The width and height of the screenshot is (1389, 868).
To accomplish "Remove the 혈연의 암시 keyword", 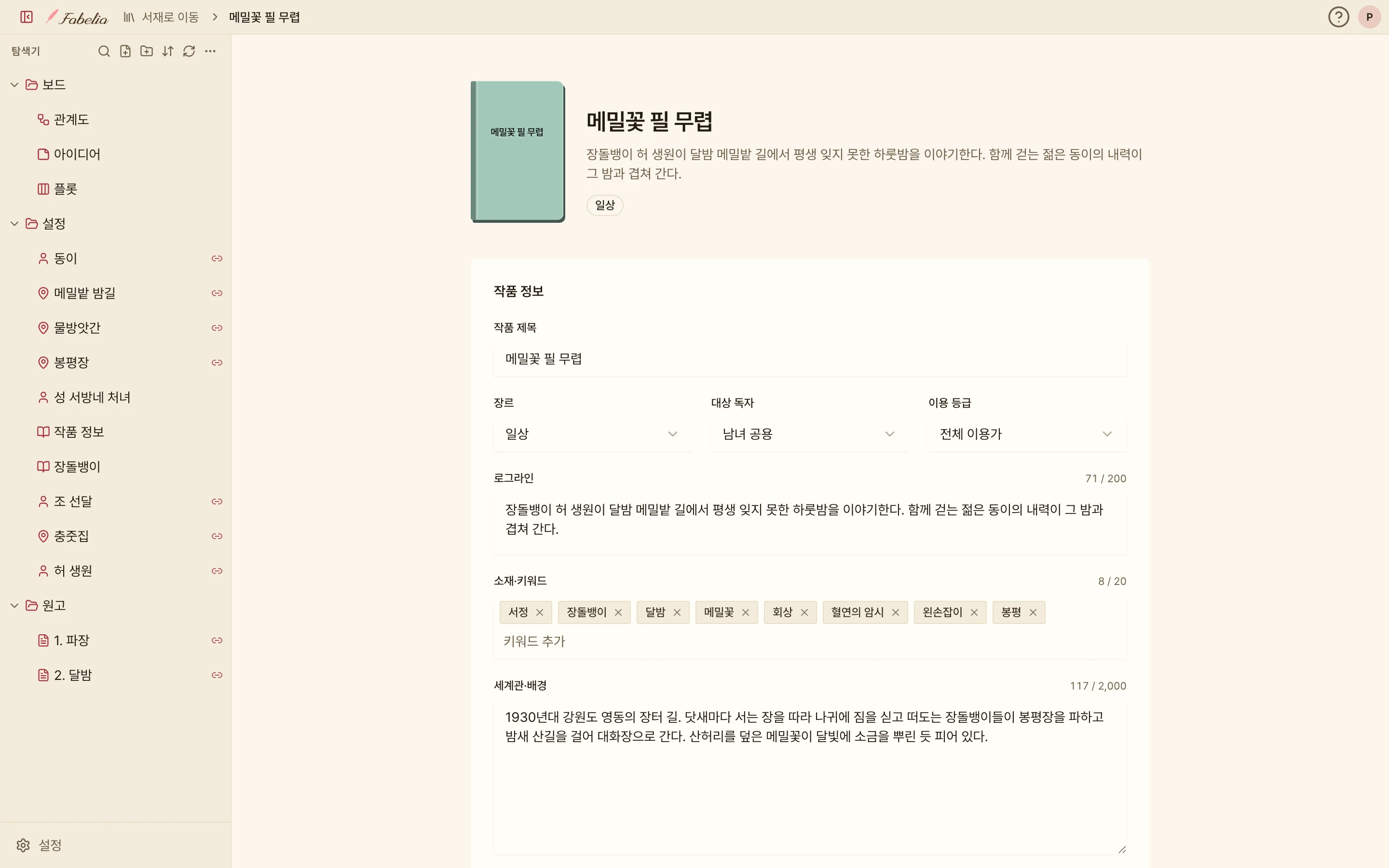I will (896, 612).
